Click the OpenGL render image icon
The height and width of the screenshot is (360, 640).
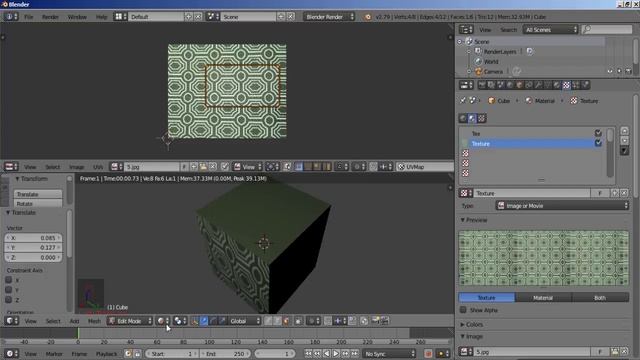[375, 321]
